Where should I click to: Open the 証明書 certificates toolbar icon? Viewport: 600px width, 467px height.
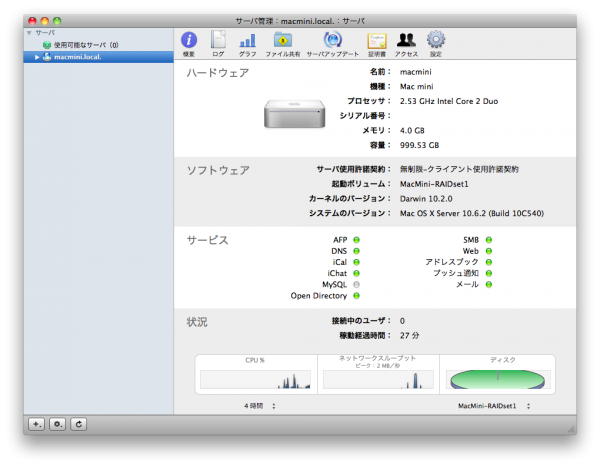(377, 44)
